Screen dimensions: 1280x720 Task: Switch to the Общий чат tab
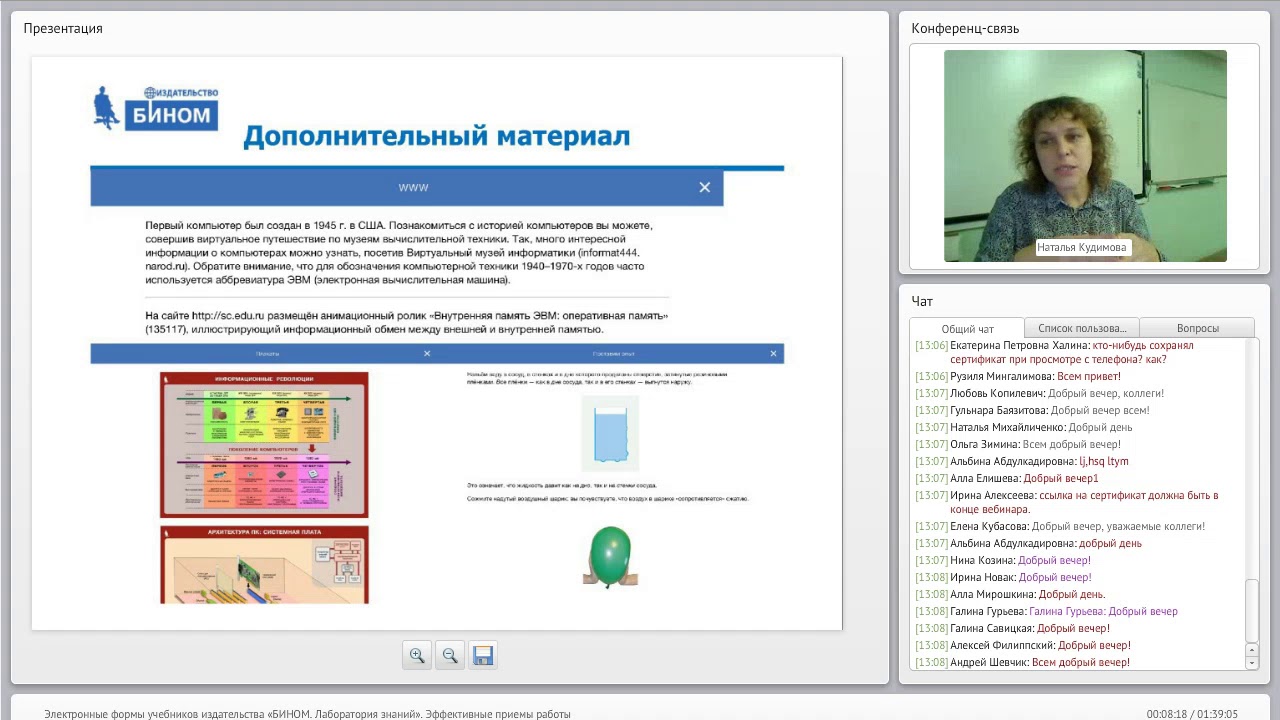967,328
